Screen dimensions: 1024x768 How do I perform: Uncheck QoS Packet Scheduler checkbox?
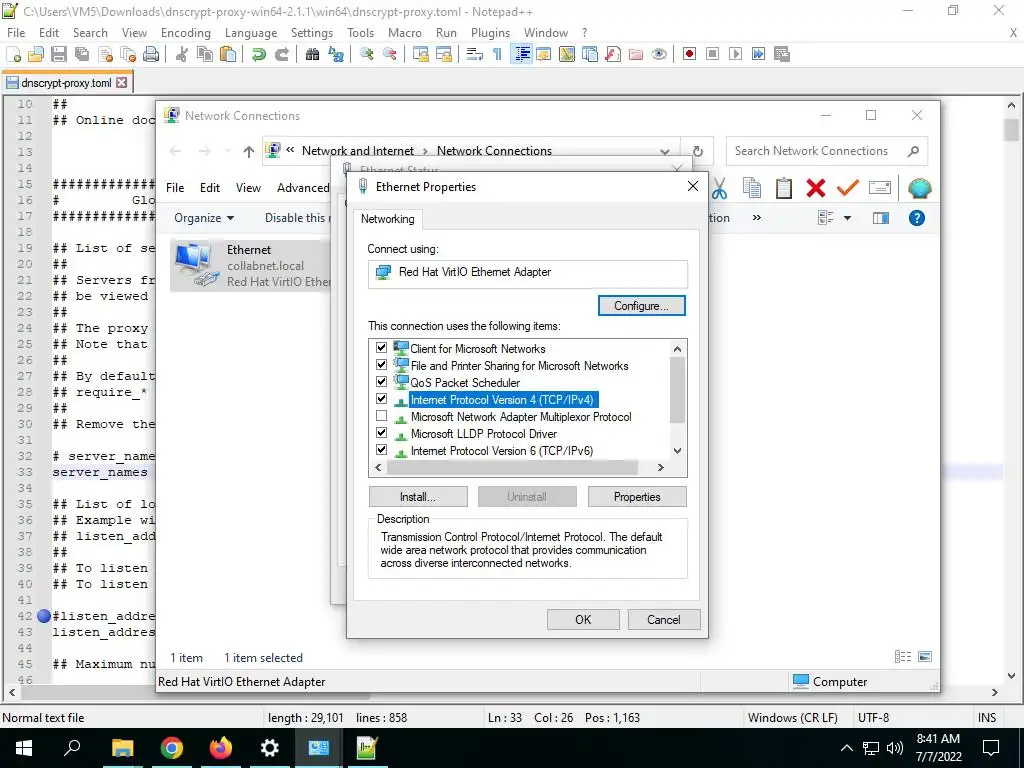(x=381, y=382)
